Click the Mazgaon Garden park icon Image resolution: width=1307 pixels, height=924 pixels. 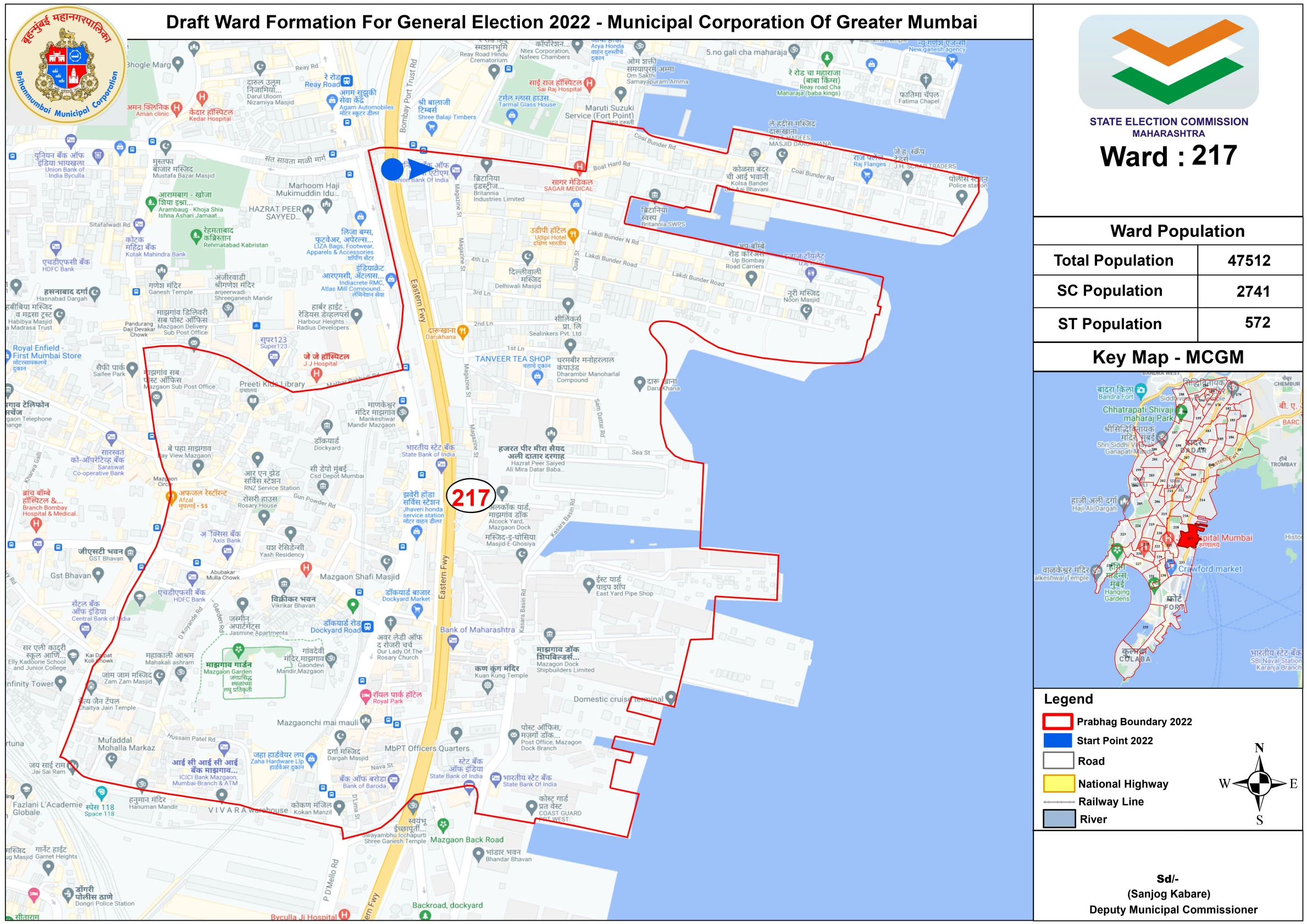[x=239, y=650]
